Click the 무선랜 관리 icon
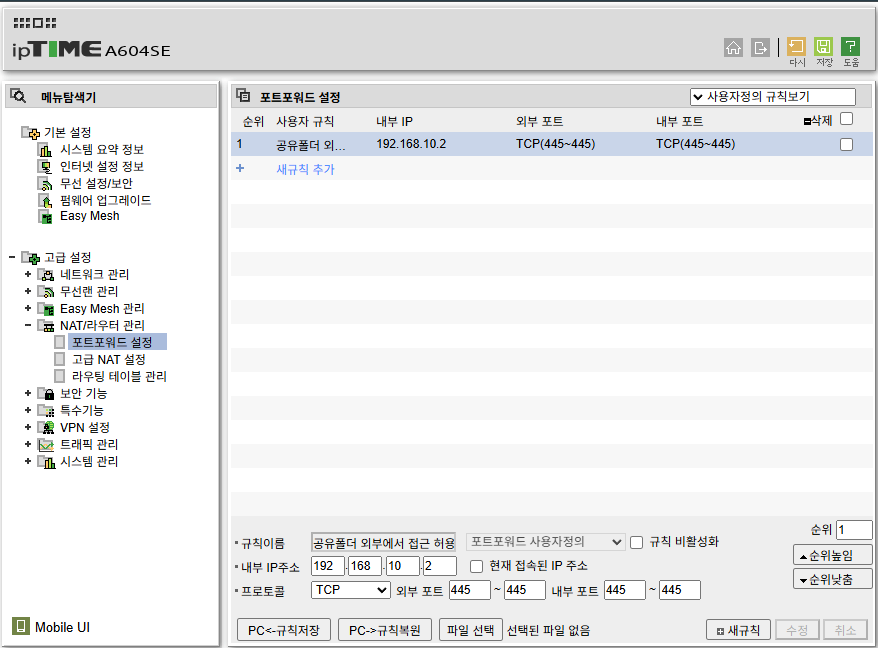This screenshot has width=878, height=648. click(46, 291)
